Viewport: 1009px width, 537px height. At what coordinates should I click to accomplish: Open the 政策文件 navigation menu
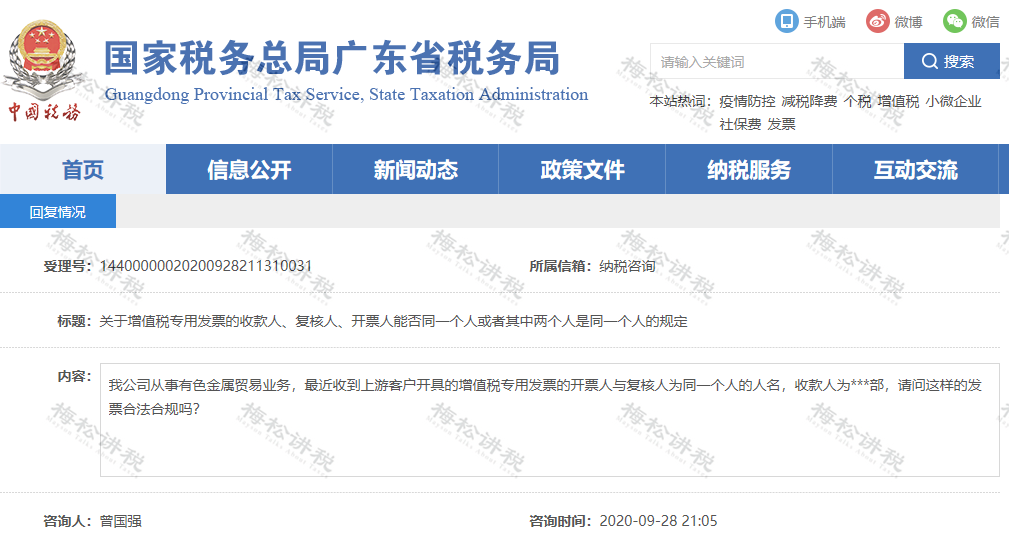pyautogui.click(x=582, y=170)
